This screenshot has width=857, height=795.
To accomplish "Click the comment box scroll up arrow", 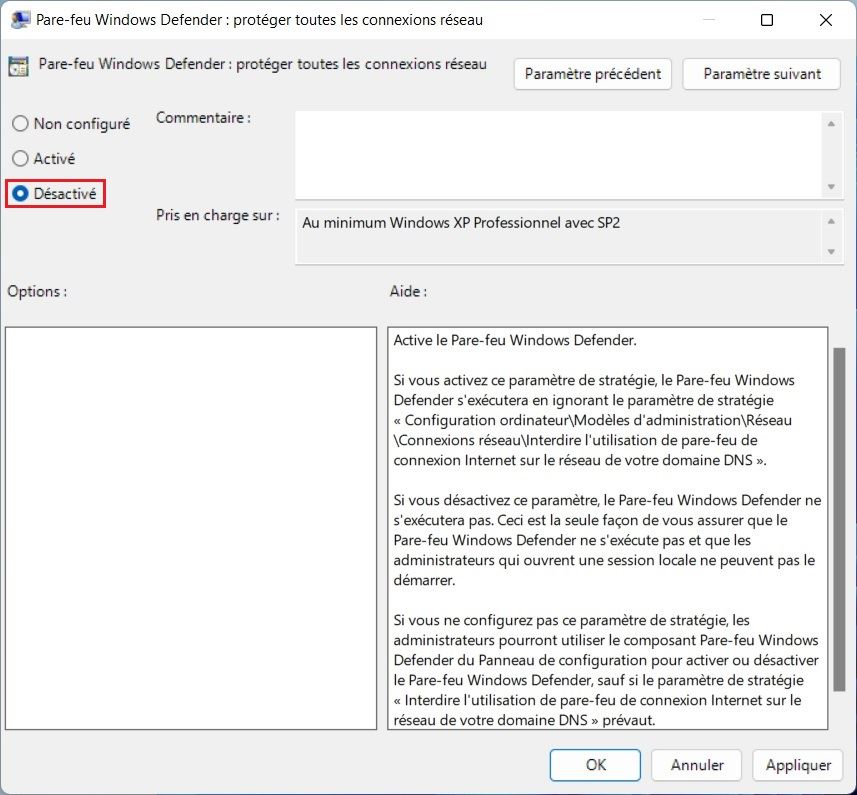I will [830, 123].
